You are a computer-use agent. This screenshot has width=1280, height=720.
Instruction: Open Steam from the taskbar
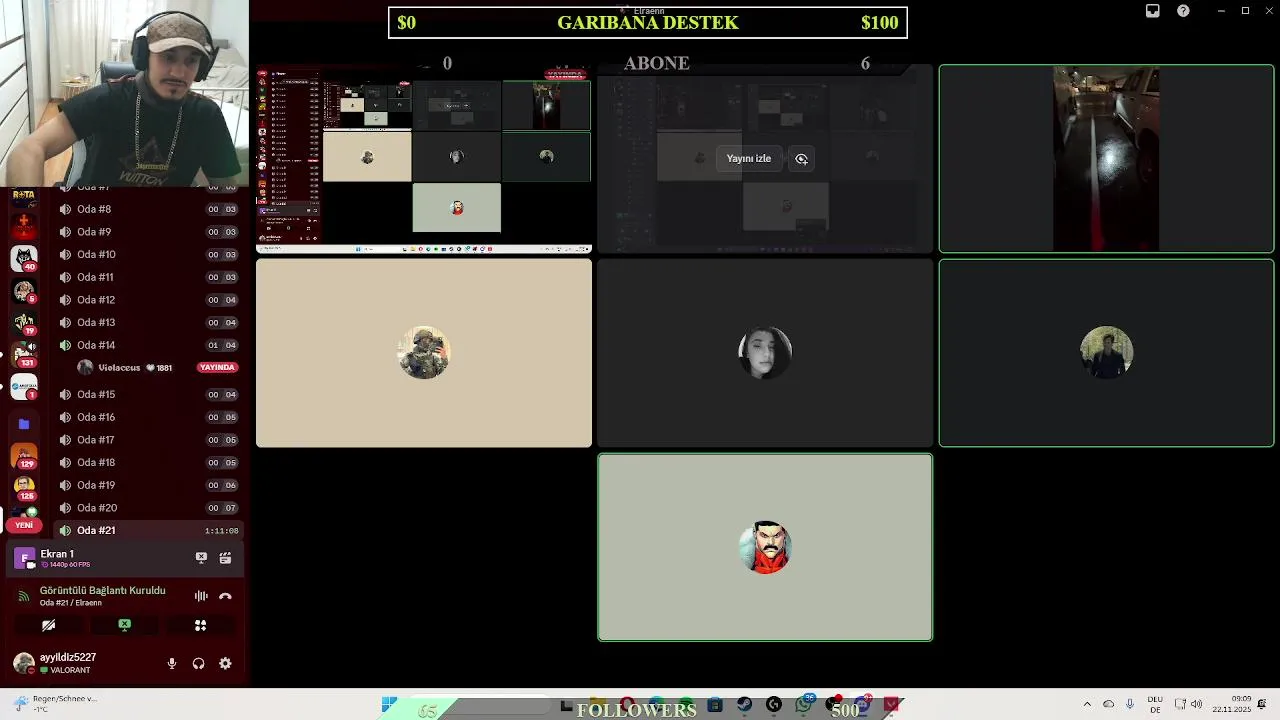click(x=744, y=705)
